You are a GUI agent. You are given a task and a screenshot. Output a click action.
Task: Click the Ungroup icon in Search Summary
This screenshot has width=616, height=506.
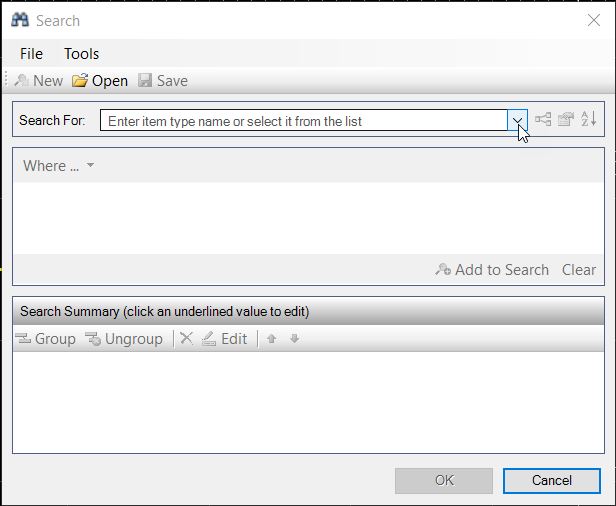(93, 339)
